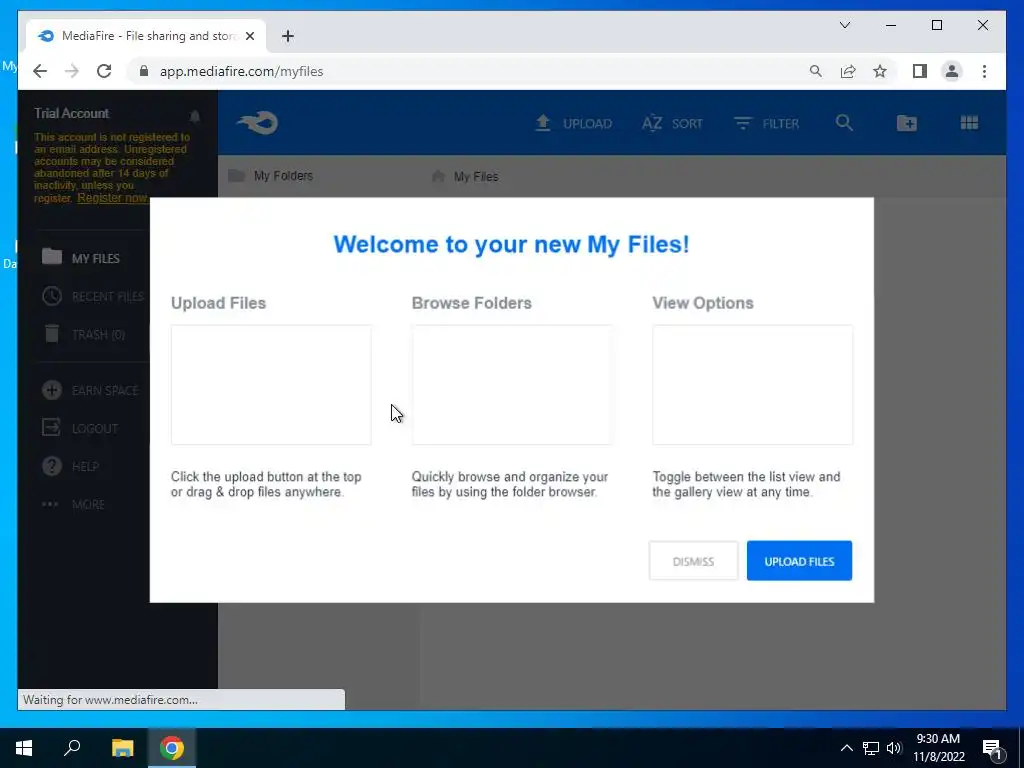Viewport: 1024px width, 768px height.
Task: Create a new folder with folder-plus icon
Action: point(906,123)
